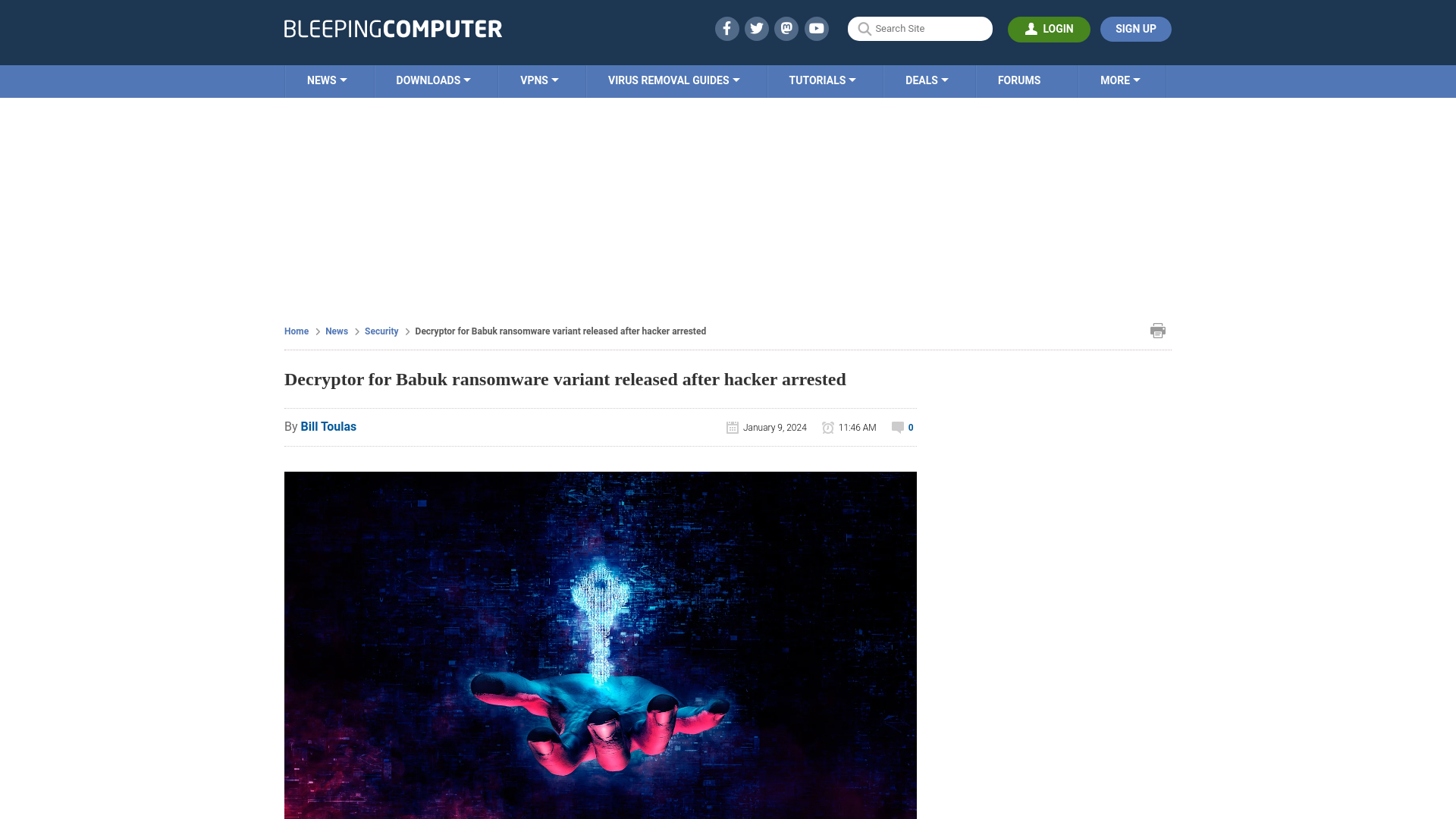The width and height of the screenshot is (1456, 819).
Task: Click the Twitter social media icon
Action: click(x=756, y=28)
